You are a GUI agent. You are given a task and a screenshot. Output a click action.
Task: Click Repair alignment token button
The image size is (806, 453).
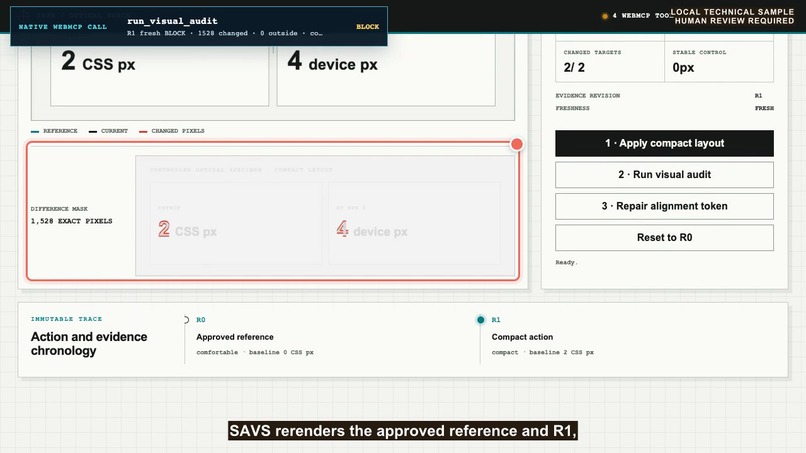(664, 206)
